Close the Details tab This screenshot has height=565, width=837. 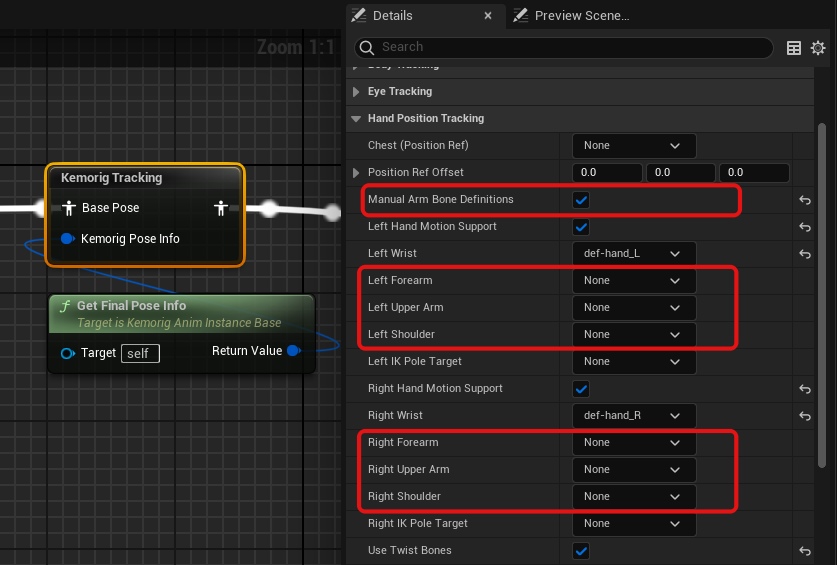tap(488, 16)
